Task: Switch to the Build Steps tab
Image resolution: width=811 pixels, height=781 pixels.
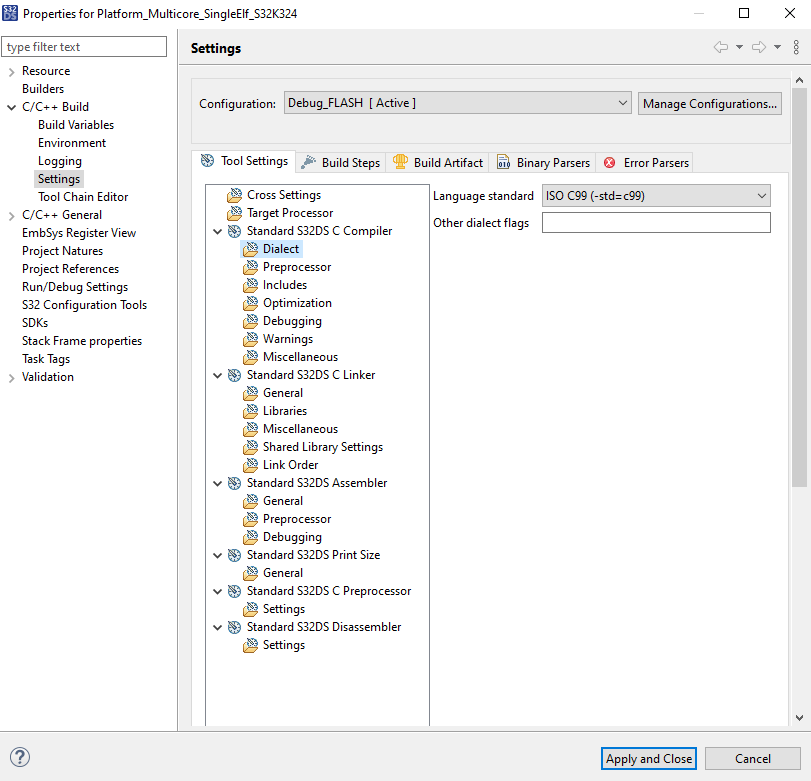Action: (x=341, y=162)
